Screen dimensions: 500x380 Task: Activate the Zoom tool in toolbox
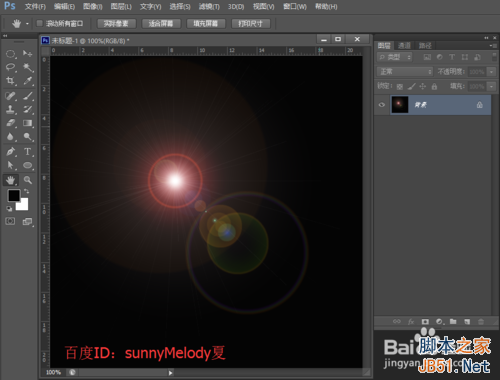click(x=28, y=180)
